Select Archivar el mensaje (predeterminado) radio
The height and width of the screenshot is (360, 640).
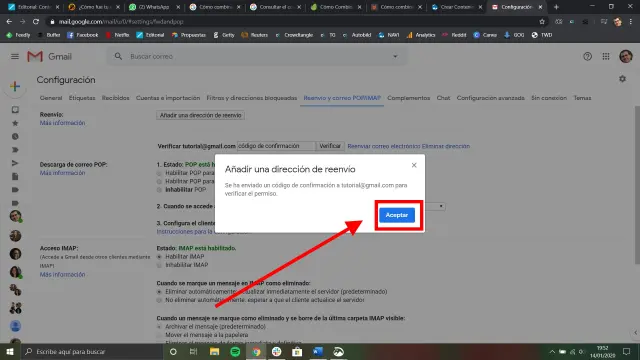click(159, 327)
